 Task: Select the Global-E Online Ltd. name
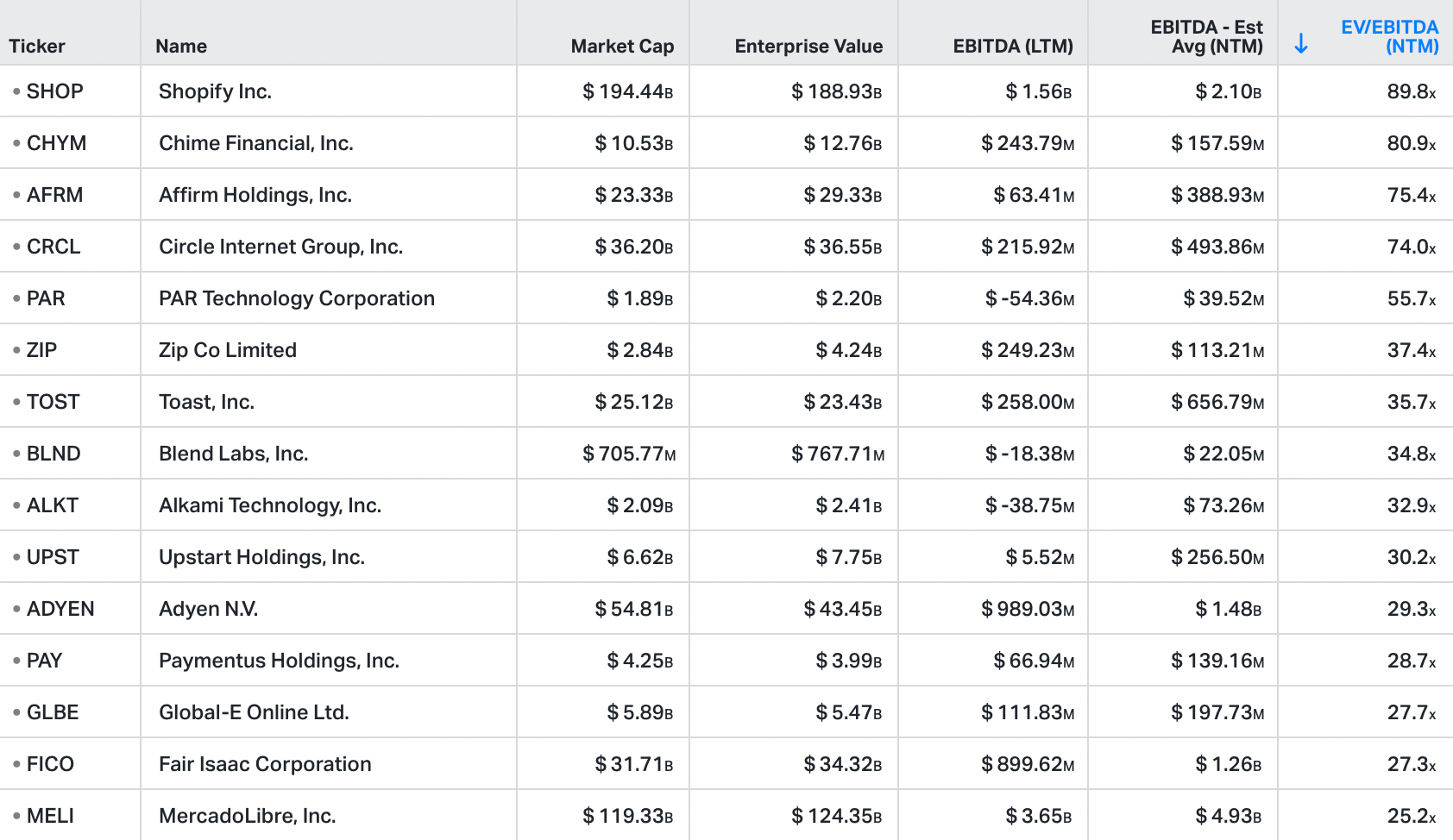(255, 712)
